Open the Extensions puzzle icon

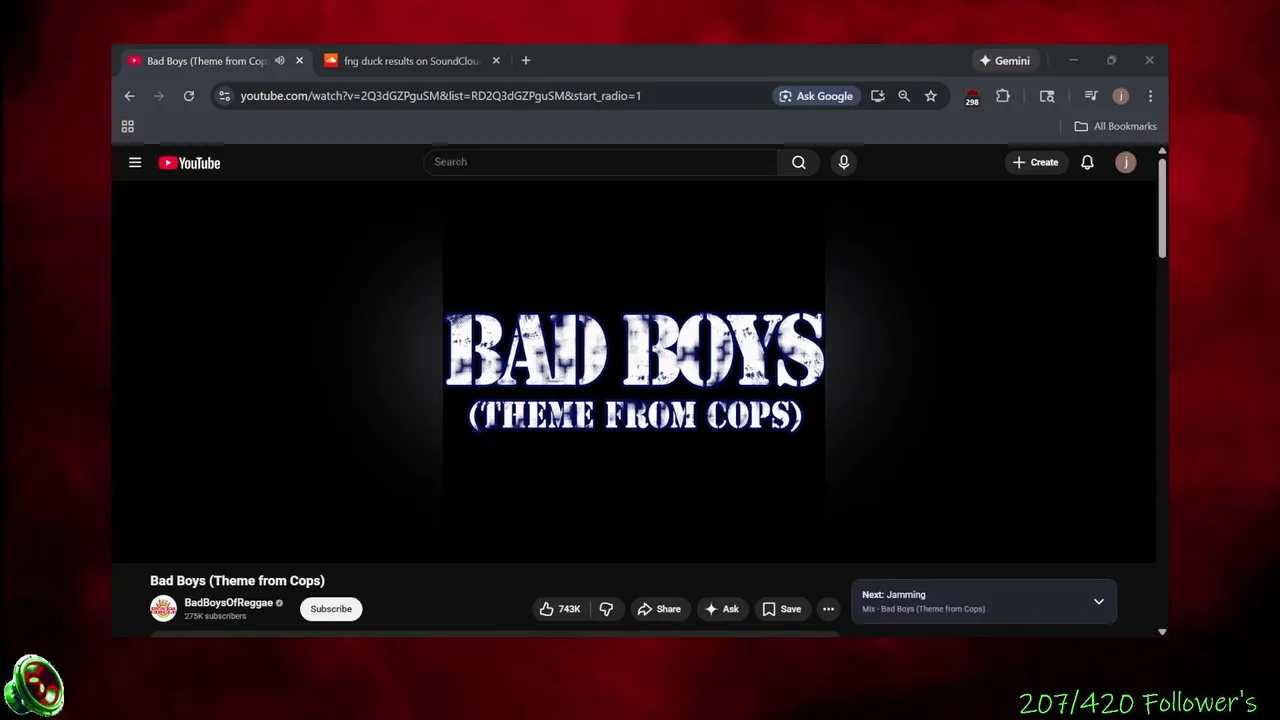1003,96
